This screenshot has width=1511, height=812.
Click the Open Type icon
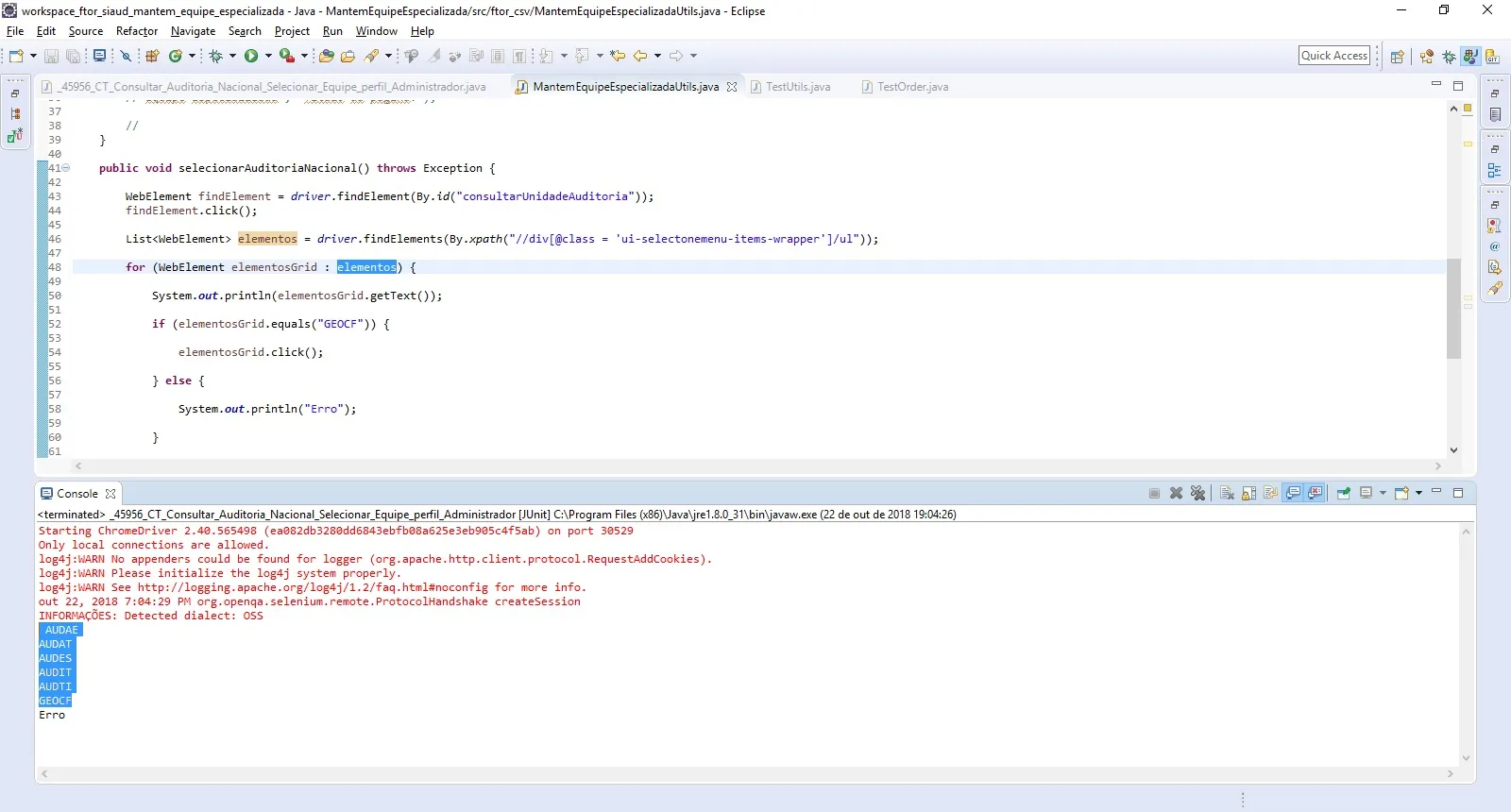point(327,56)
